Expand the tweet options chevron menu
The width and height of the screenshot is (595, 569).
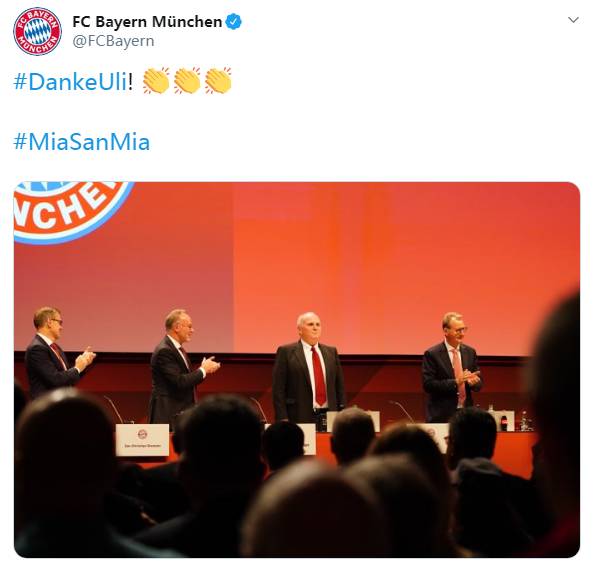573,20
